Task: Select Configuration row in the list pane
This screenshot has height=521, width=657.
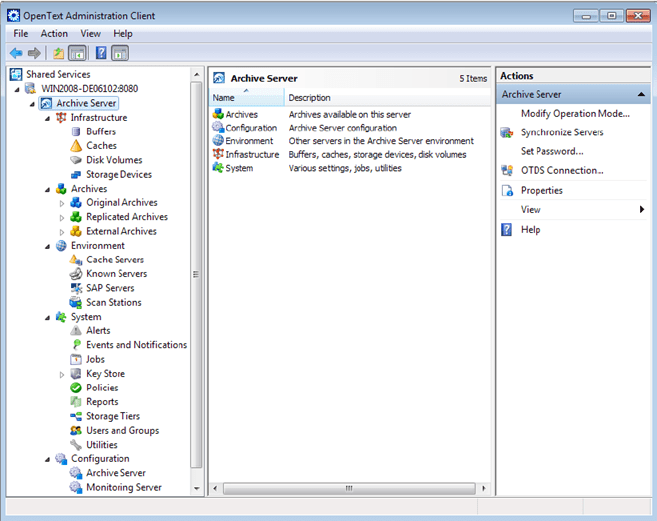Action: pyautogui.click(x=349, y=128)
